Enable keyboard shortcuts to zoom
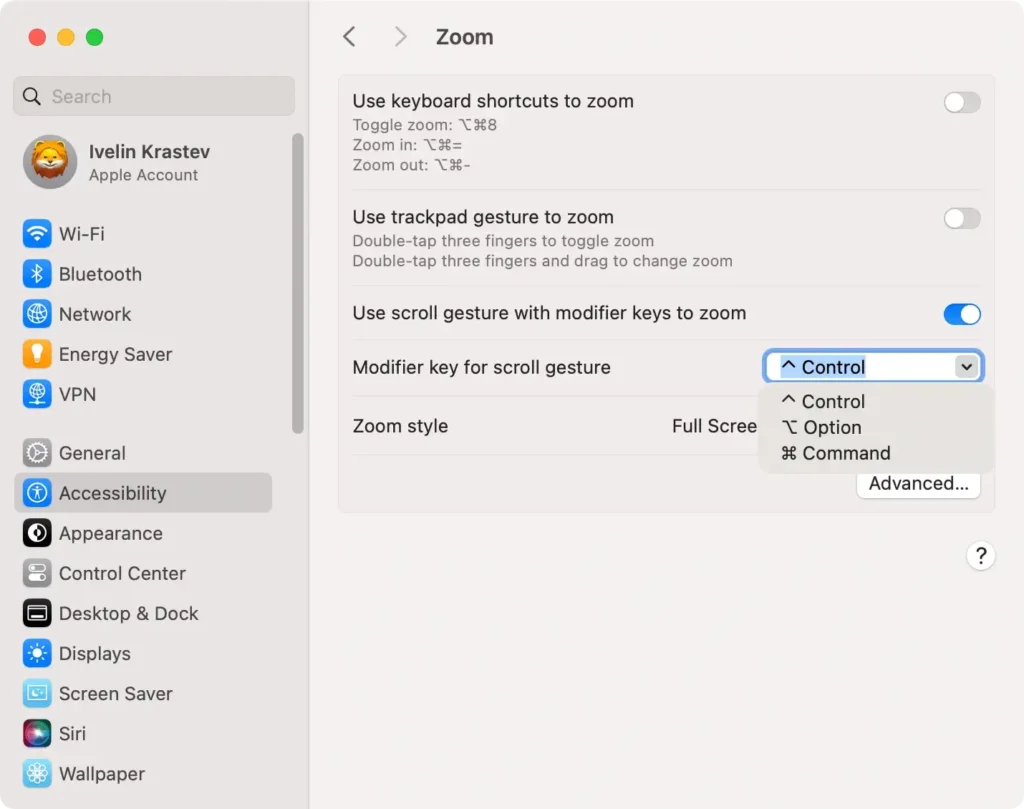This screenshot has width=1024, height=809. pyautogui.click(x=961, y=102)
